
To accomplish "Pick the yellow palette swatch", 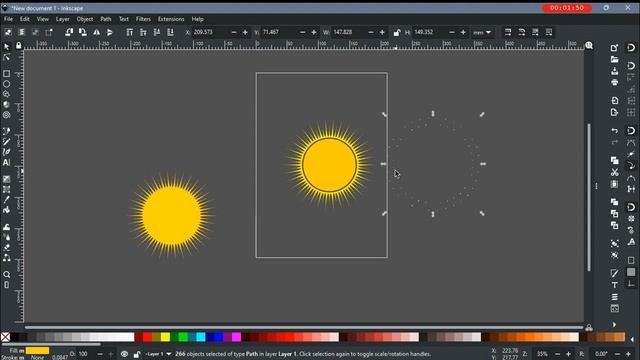I will pos(165,337).
